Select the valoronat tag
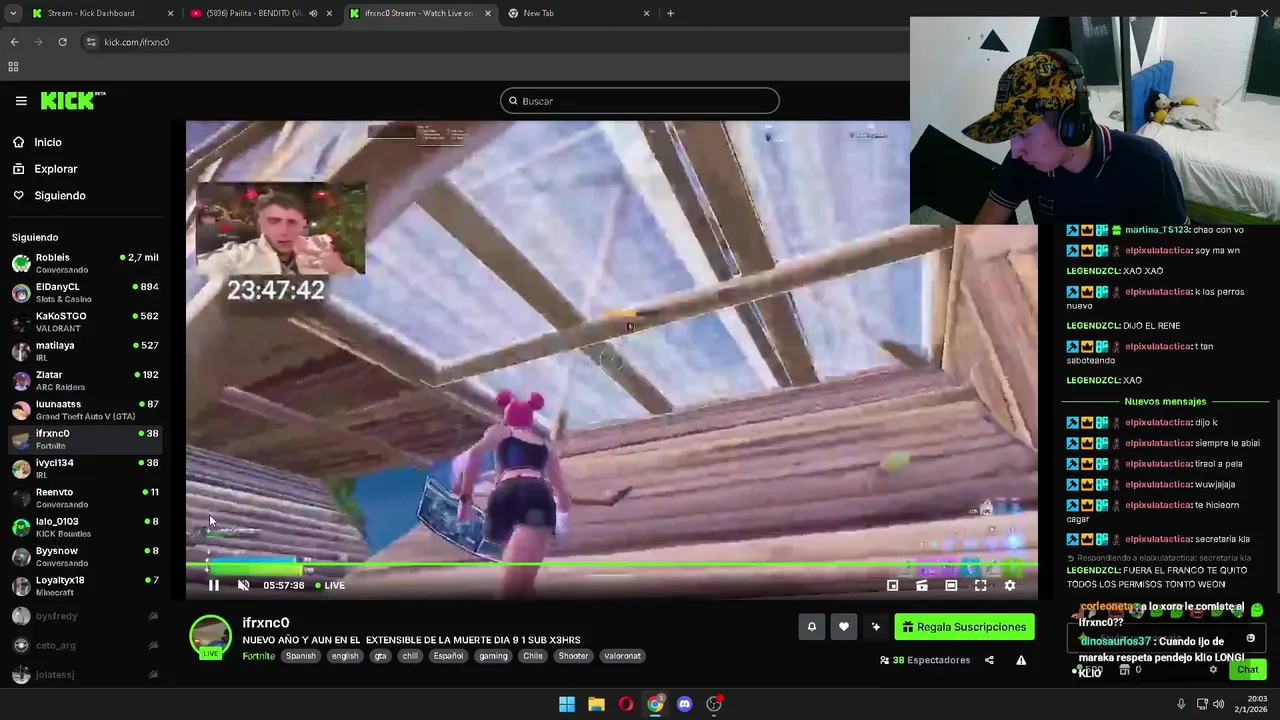The width and height of the screenshot is (1280, 720). click(x=622, y=656)
